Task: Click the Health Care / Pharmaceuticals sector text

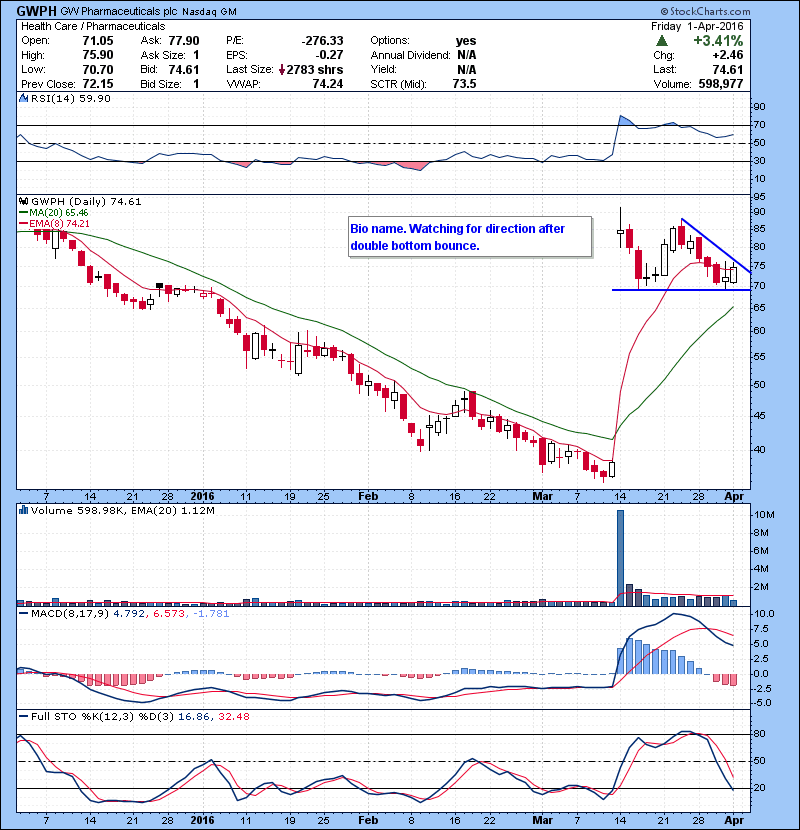Action: [93, 26]
